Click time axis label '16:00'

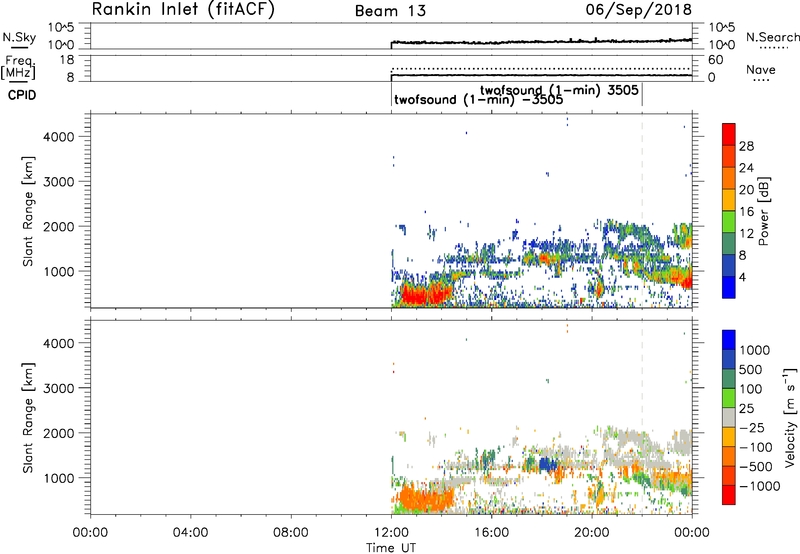point(491,533)
